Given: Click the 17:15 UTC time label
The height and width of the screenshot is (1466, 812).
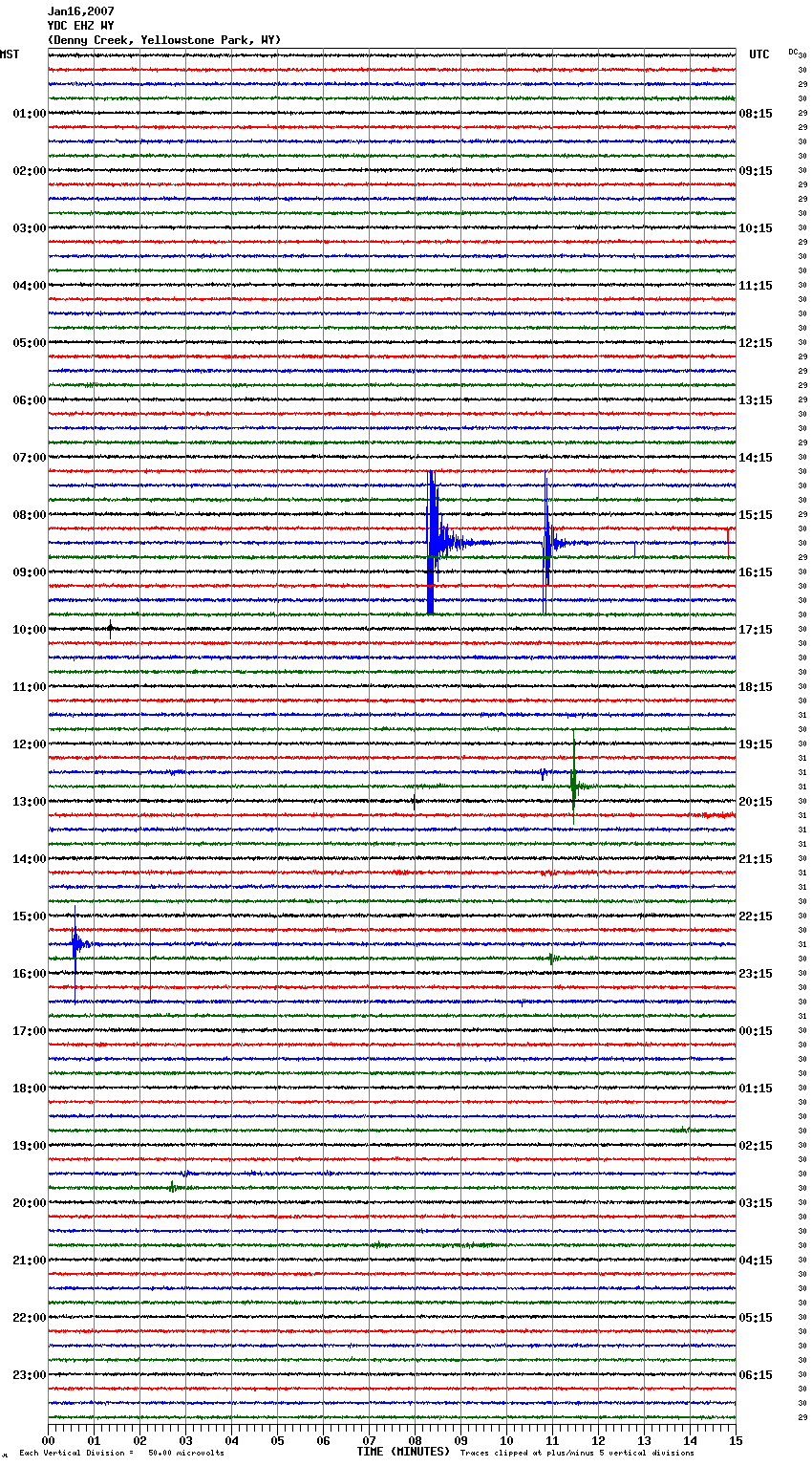Looking at the screenshot, I should (756, 630).
